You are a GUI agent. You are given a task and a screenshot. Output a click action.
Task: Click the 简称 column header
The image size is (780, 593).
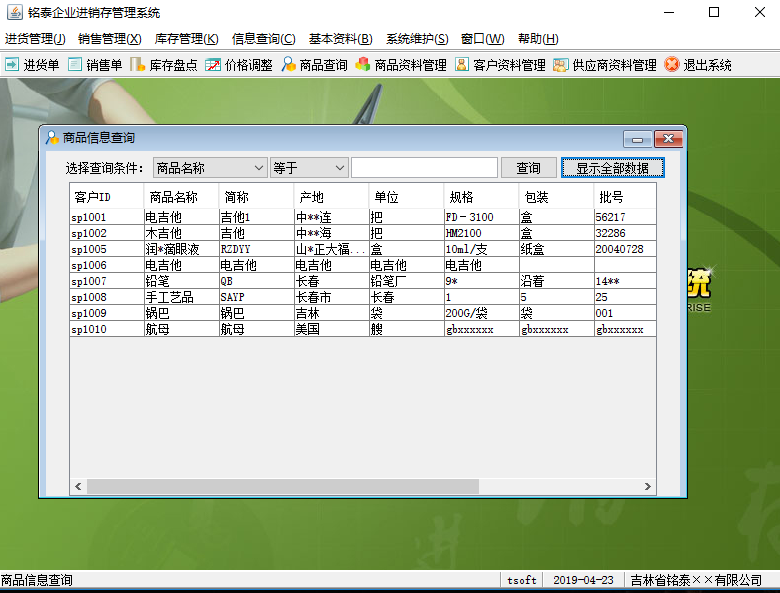pos(256,197)
